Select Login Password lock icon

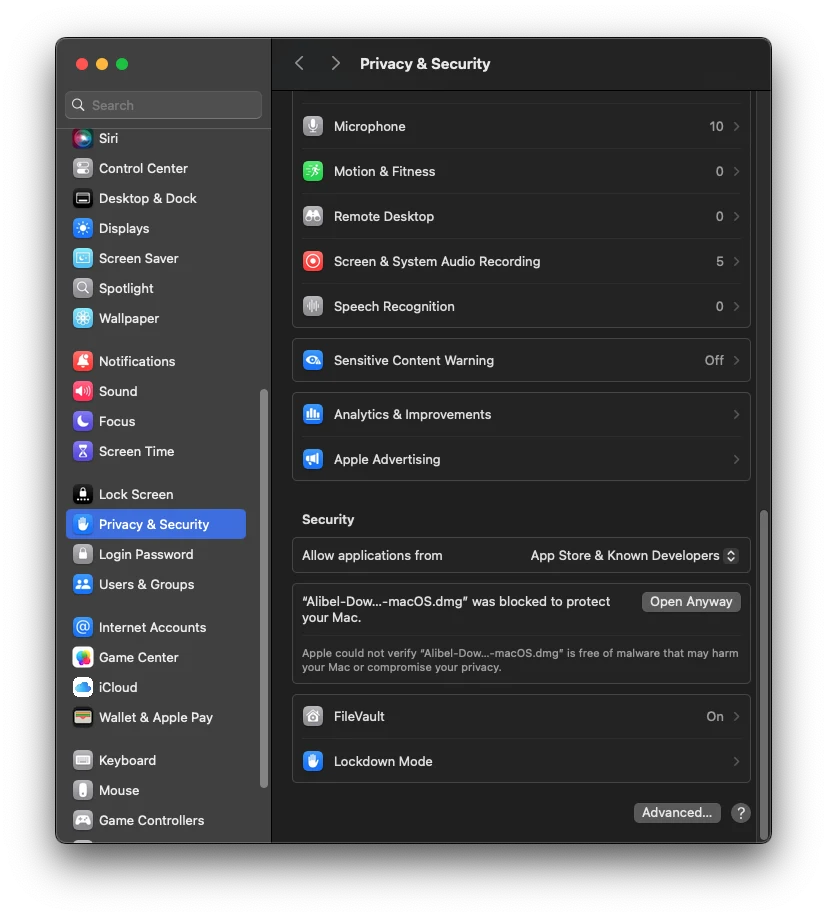(82, 554)
